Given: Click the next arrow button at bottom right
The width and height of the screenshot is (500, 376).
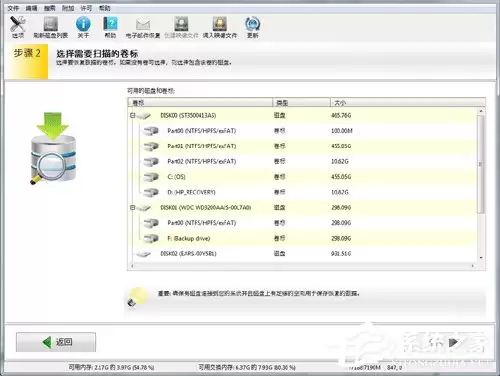Looking at the screenshot, I should pos(453,342).
